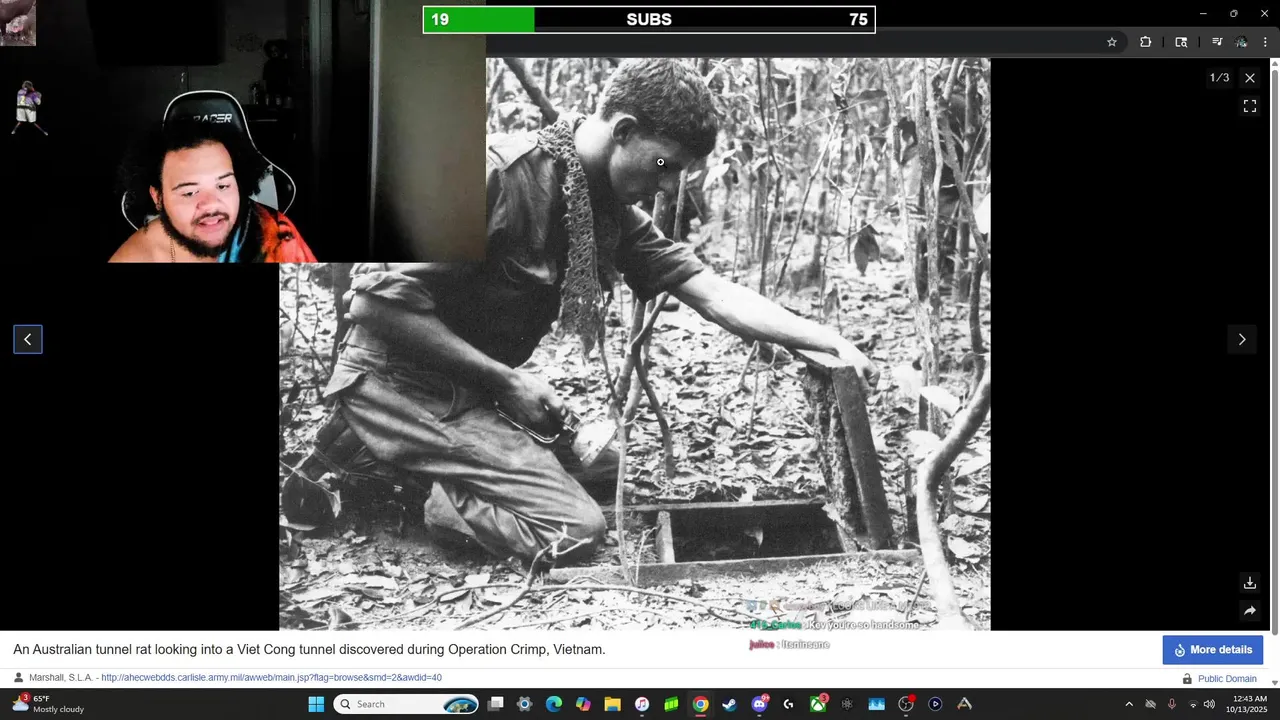Click the SUBS goal progress bar
Viewport: 1280px width, 720px height.
click(x=649, y=20)
